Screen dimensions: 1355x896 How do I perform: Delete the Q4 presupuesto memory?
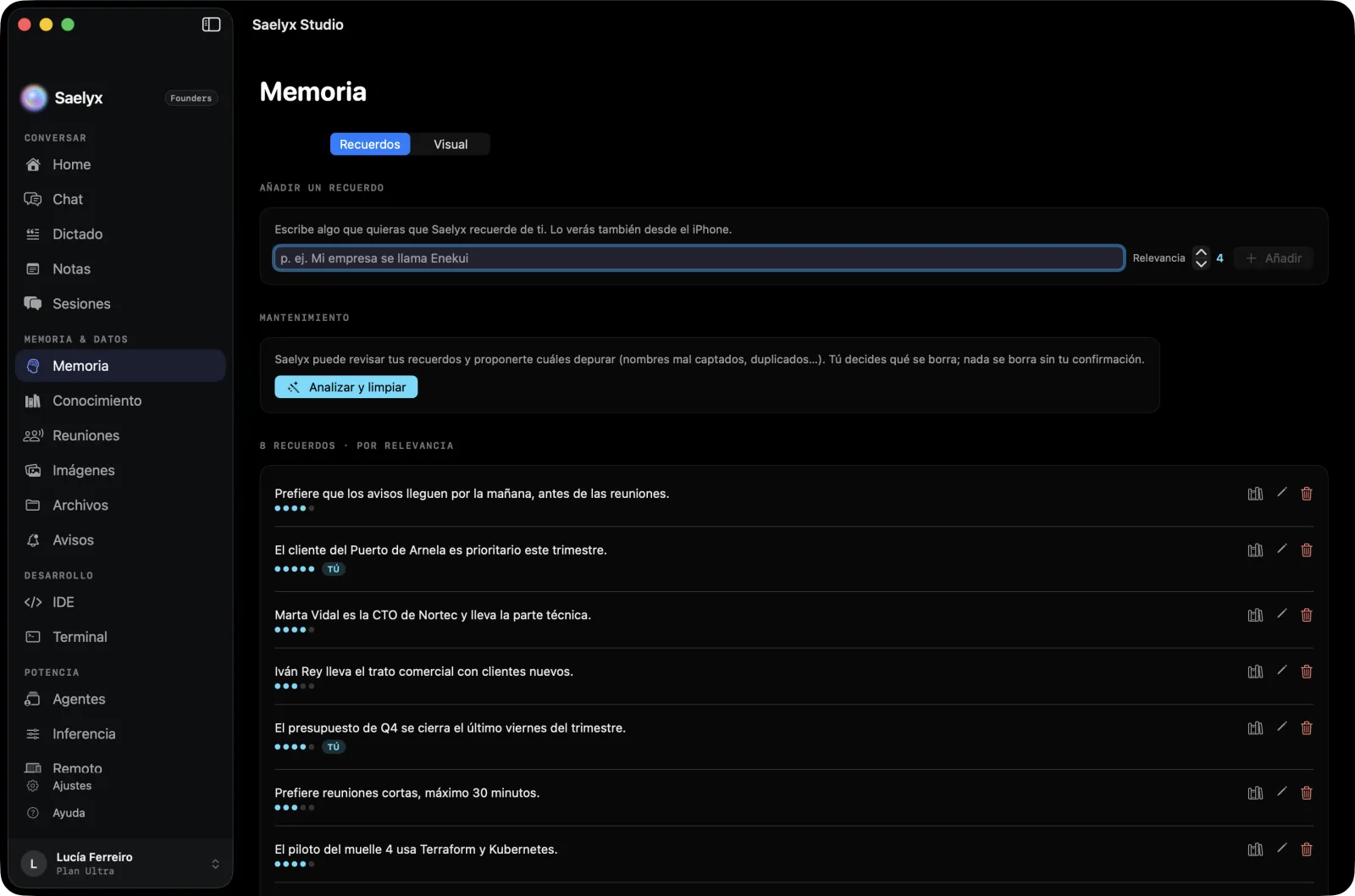[1307, 727]
